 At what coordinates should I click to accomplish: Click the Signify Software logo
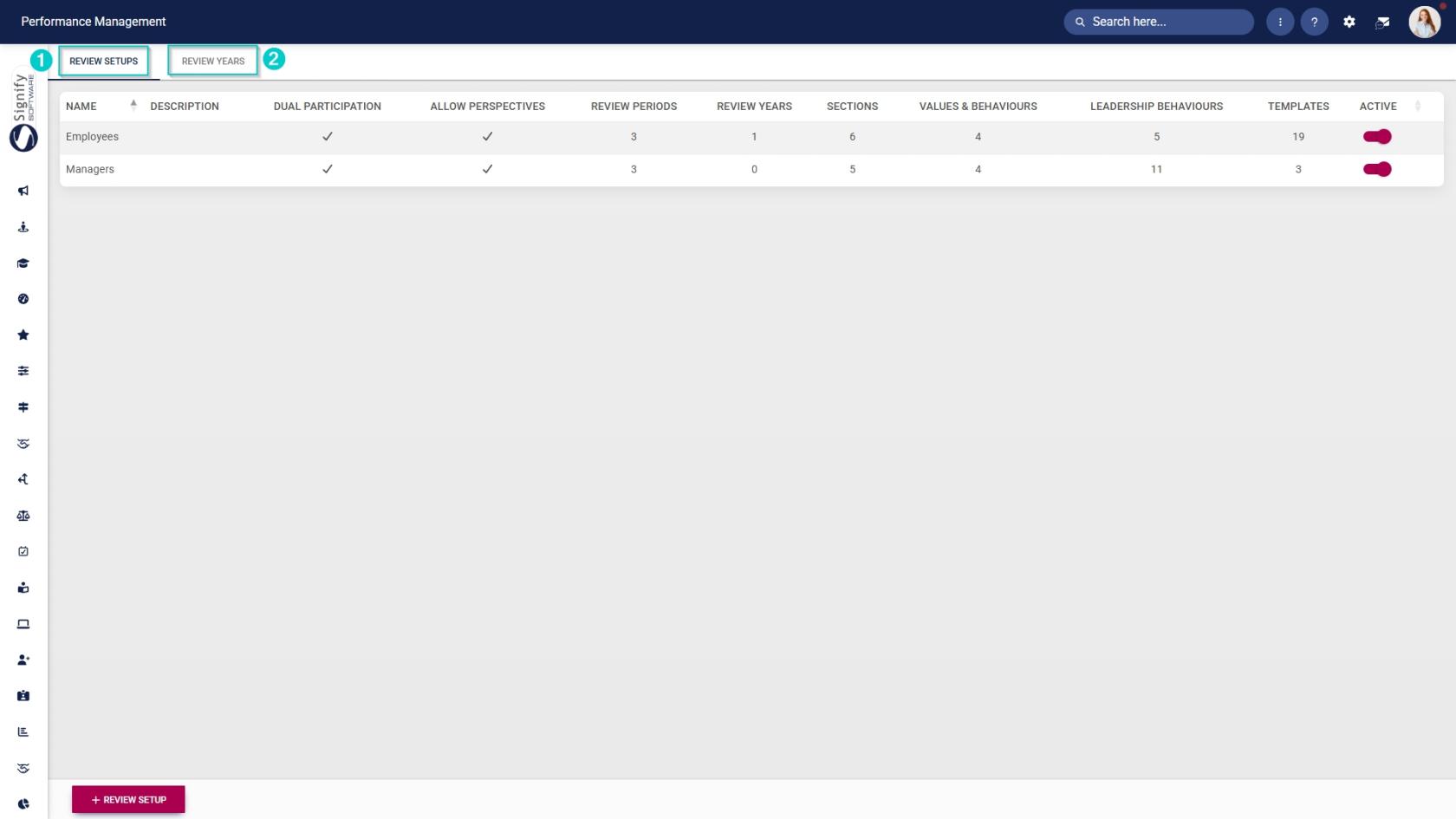(x=23, y=113)
